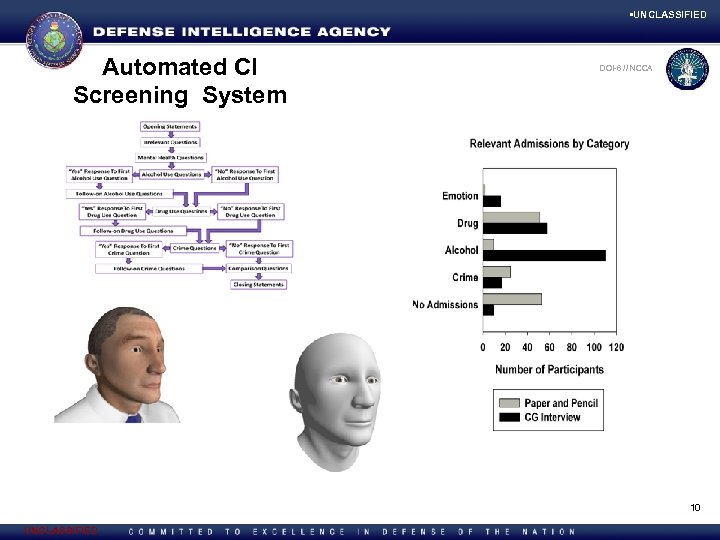Click the arrow from Follow-on Crime to Comparison Questions
This screenshot has height=540, width=720.
pyautogui.click(x=214, y=268)
